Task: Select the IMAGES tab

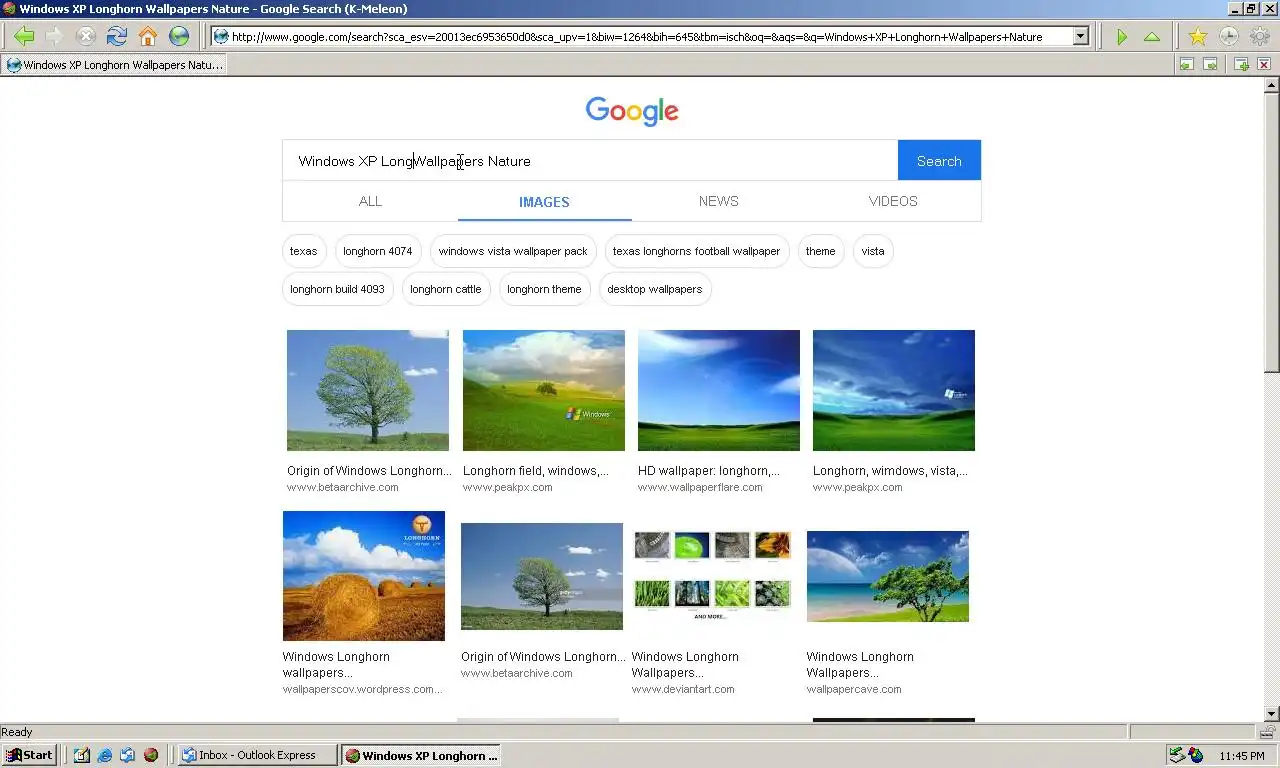Action: click(544, 201)
